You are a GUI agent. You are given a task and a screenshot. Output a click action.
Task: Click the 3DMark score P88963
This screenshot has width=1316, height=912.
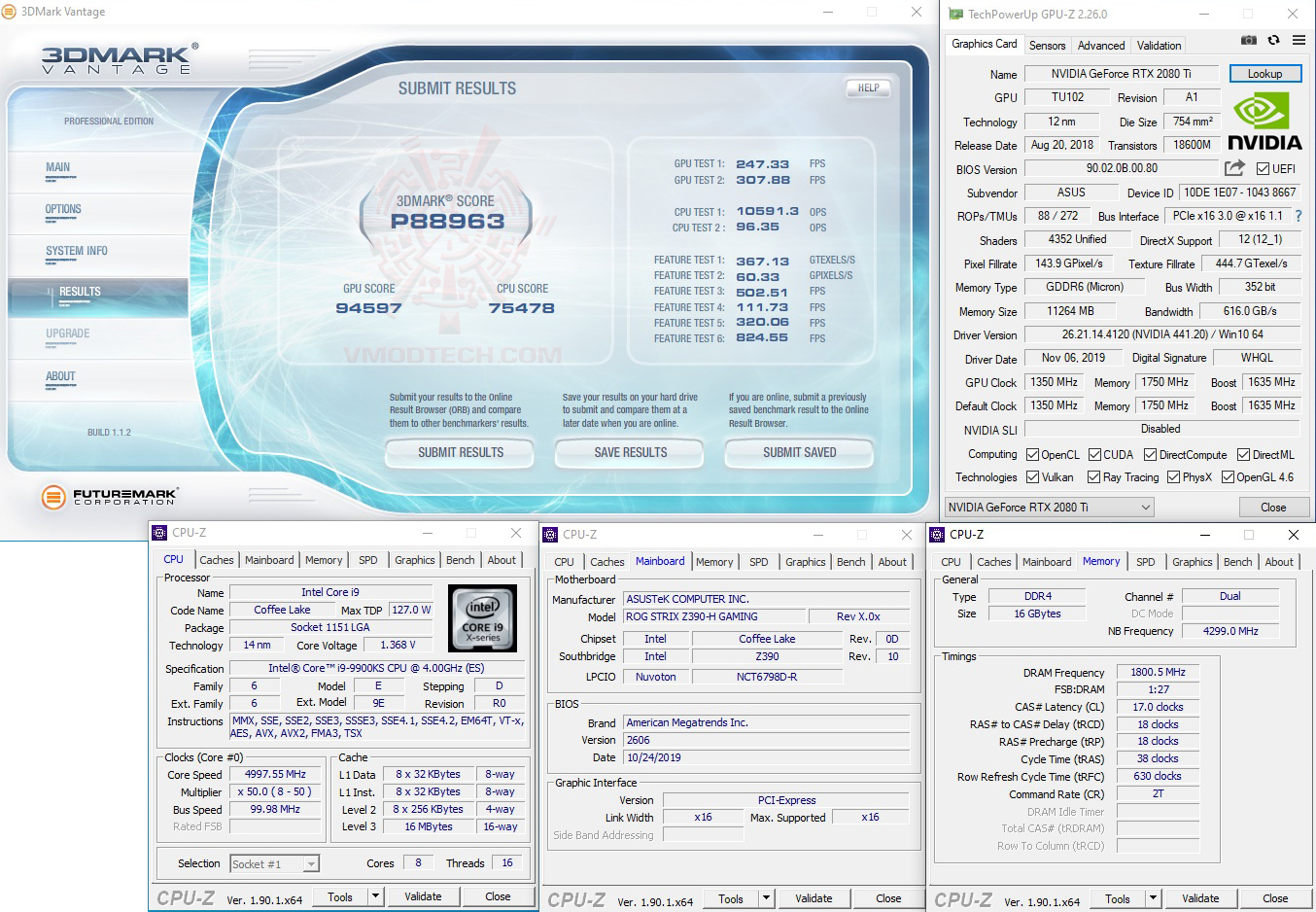[447, 222]
